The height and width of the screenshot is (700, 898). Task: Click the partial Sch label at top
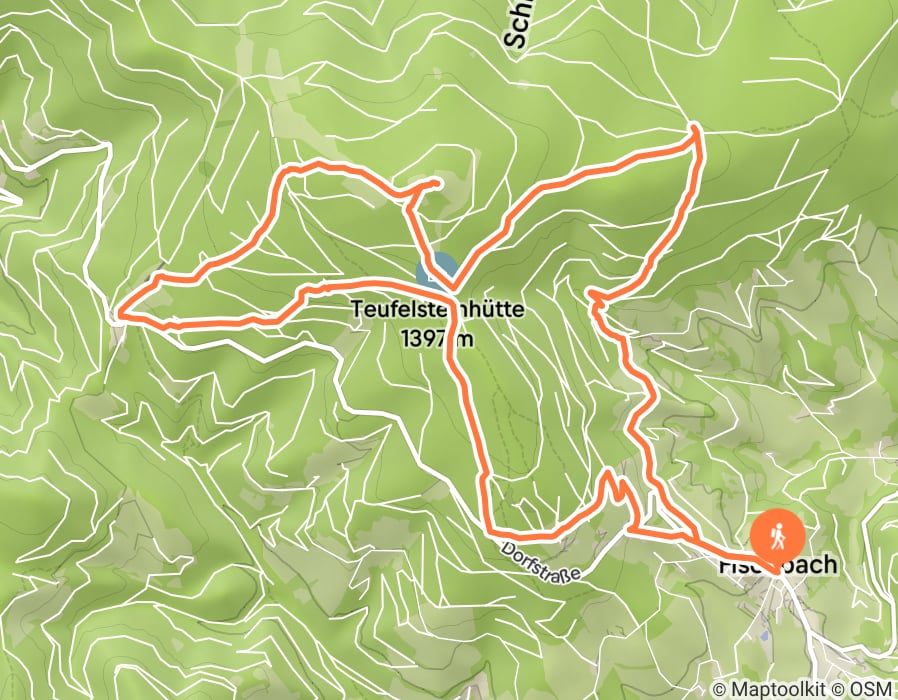pyautogui.click(x=515, y=24)
